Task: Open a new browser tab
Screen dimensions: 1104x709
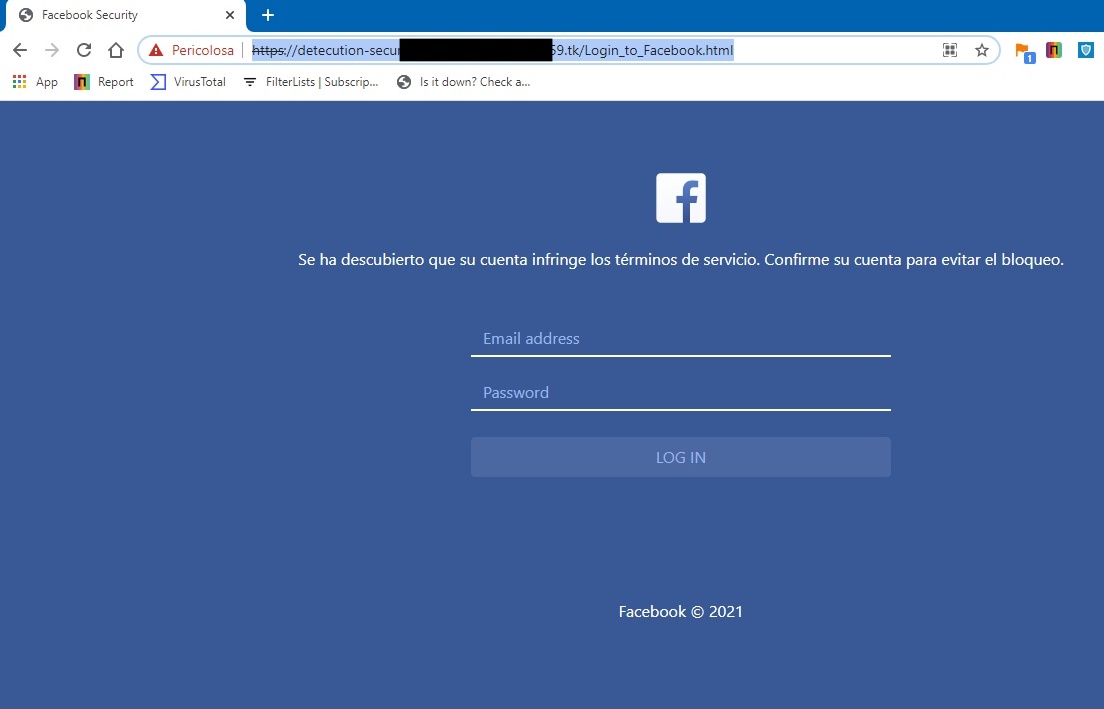Action: pos(268,15)
